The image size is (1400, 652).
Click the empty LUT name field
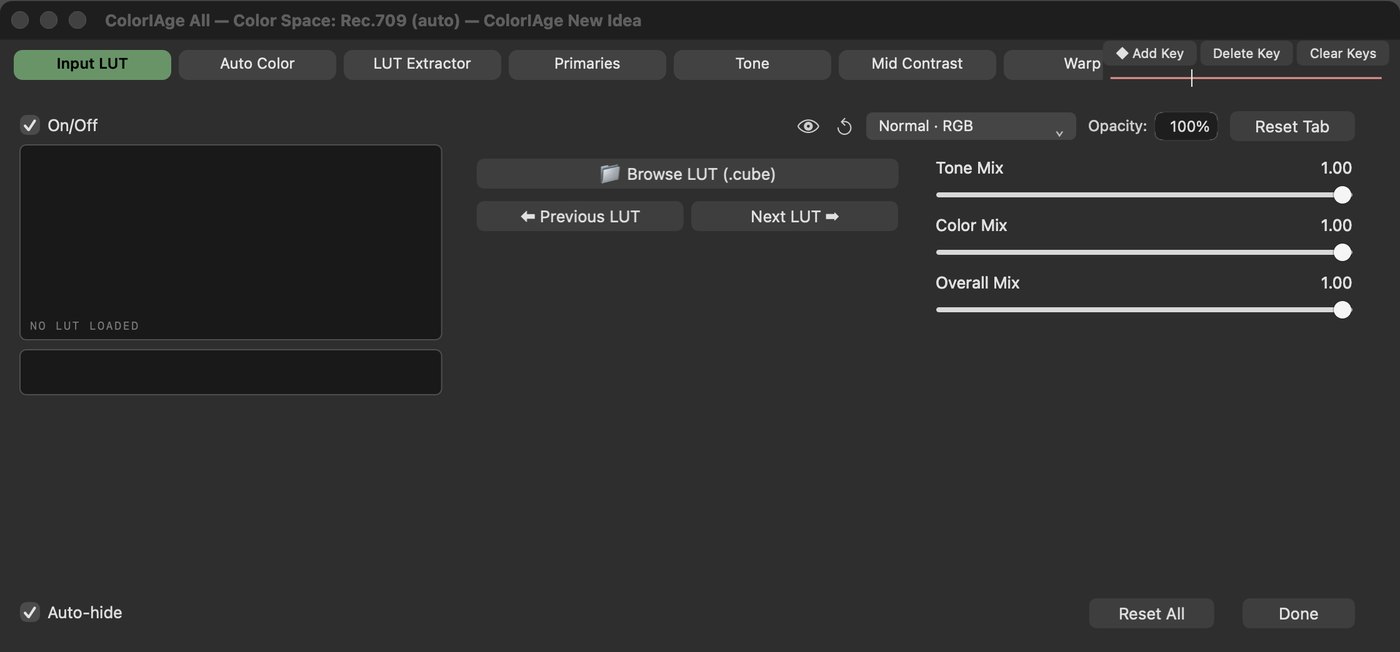click(x=231, y=372)
